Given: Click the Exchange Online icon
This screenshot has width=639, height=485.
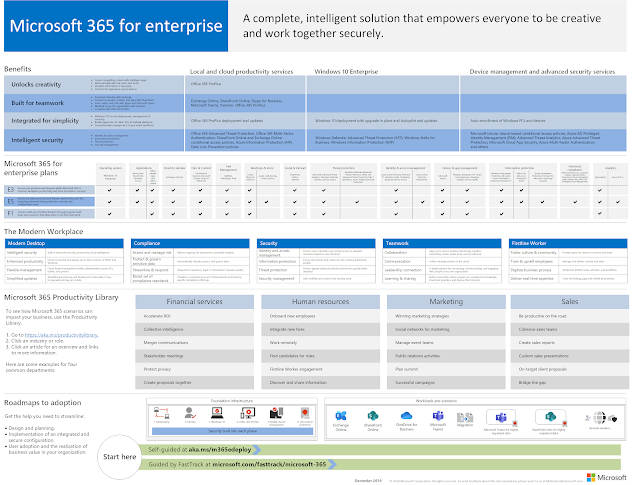Looking at the screenshot, I should [341, 416].
